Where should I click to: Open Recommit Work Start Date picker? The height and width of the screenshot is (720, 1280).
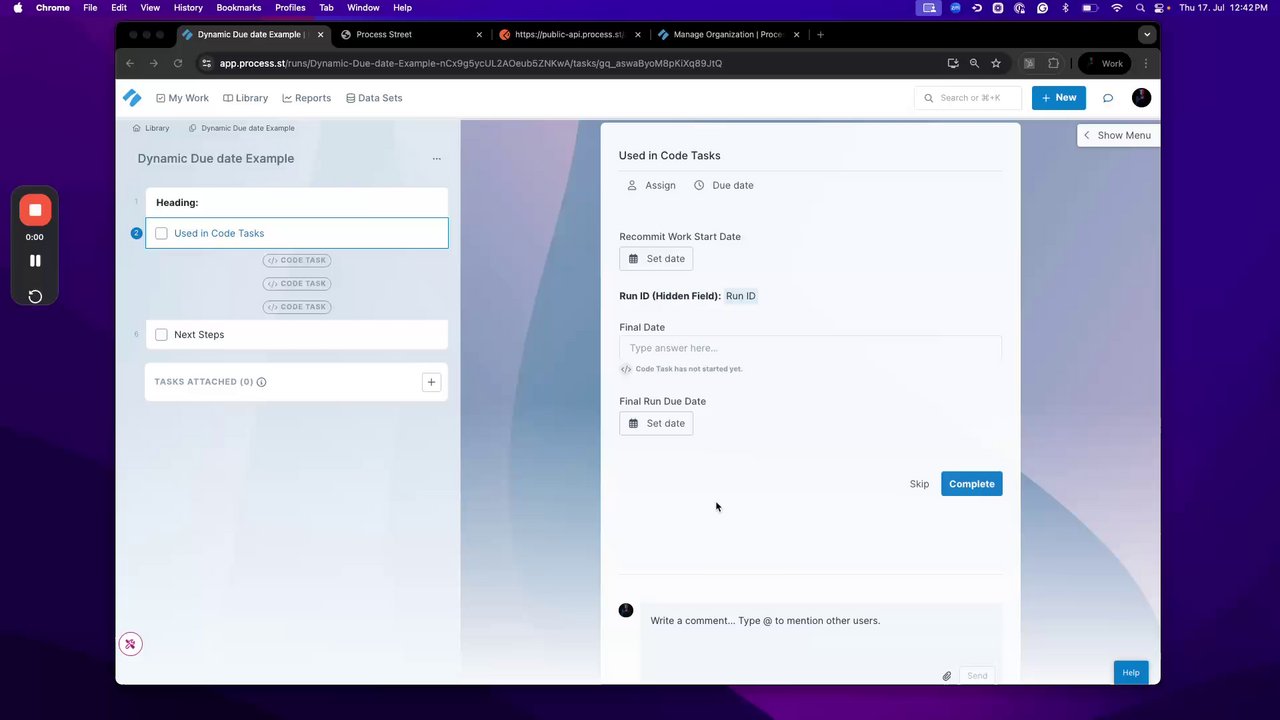coord(656,259)
